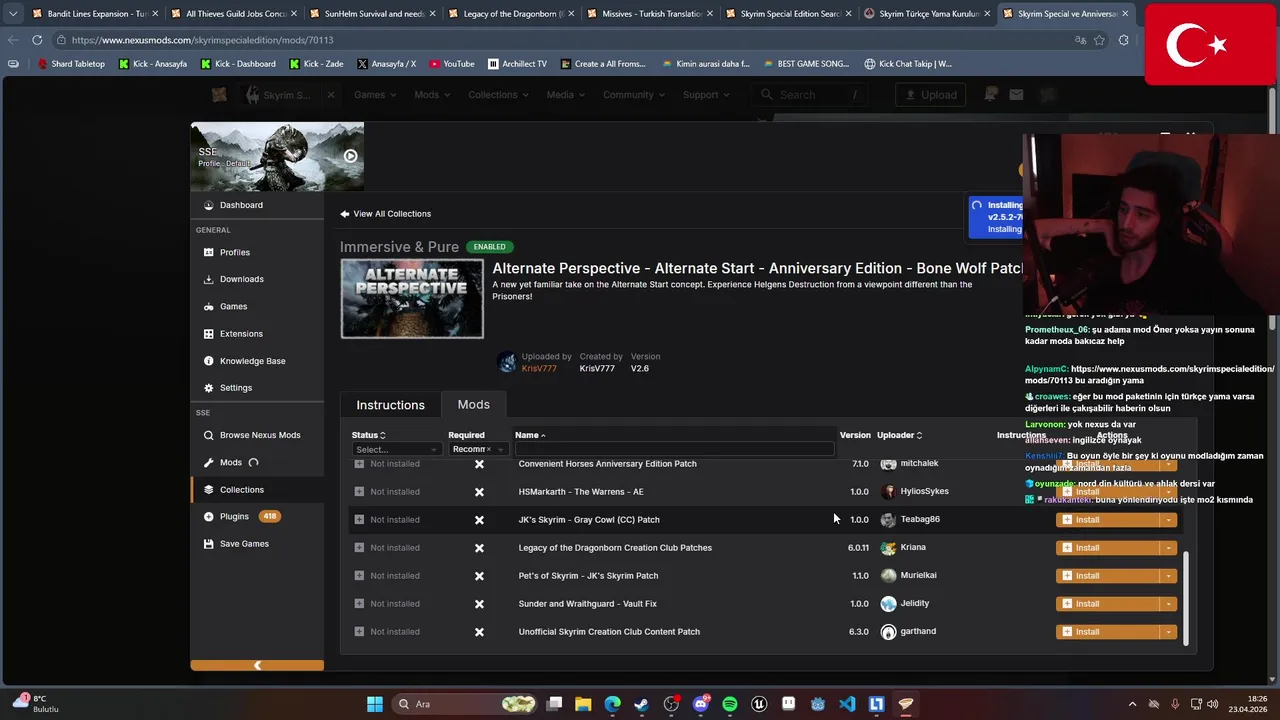
Task: Install Legacy of the Dragonborn Creation Club Patches
Action: click(1108, 548)
